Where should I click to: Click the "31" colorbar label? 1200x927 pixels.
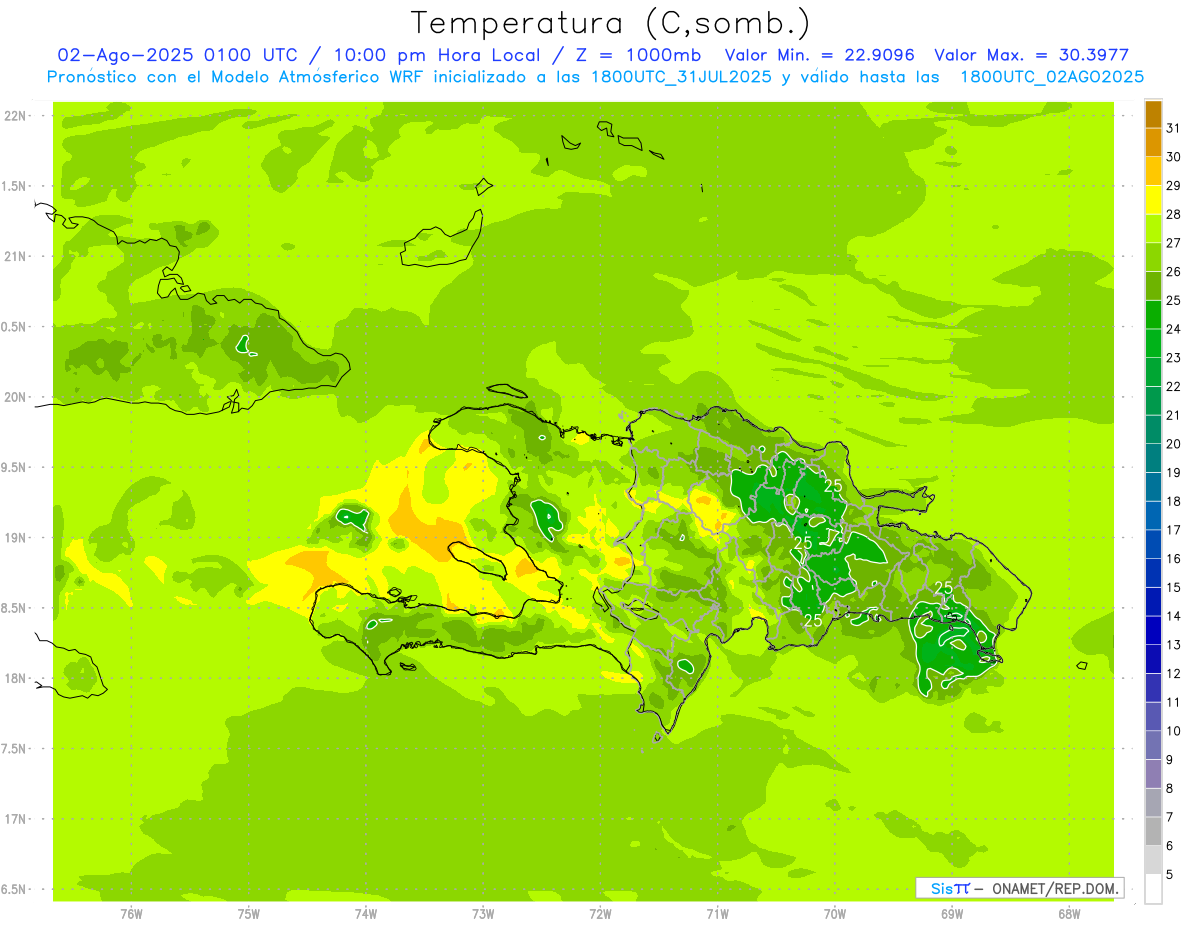click(1174, 128)
